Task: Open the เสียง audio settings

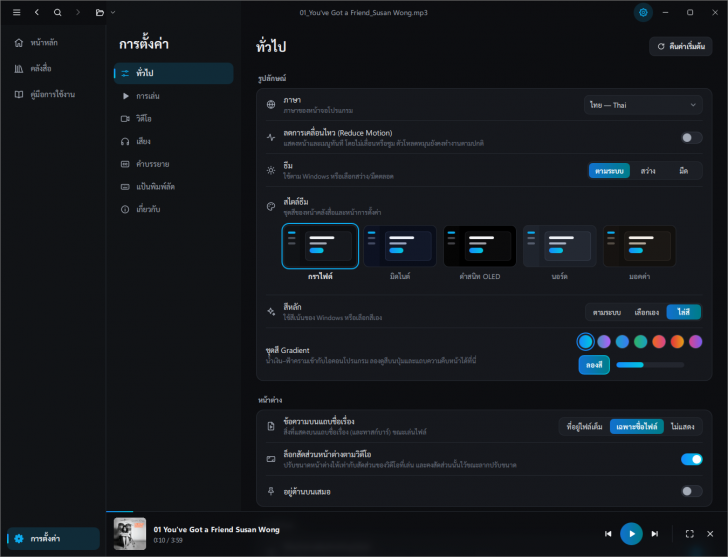Action: pos(173,142)
